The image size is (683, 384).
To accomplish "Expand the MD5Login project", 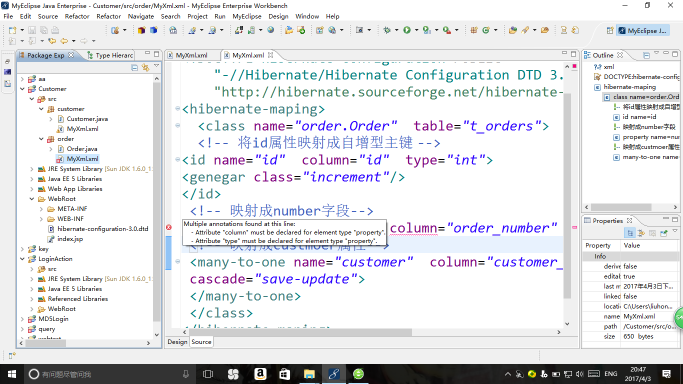I will 22,319.
